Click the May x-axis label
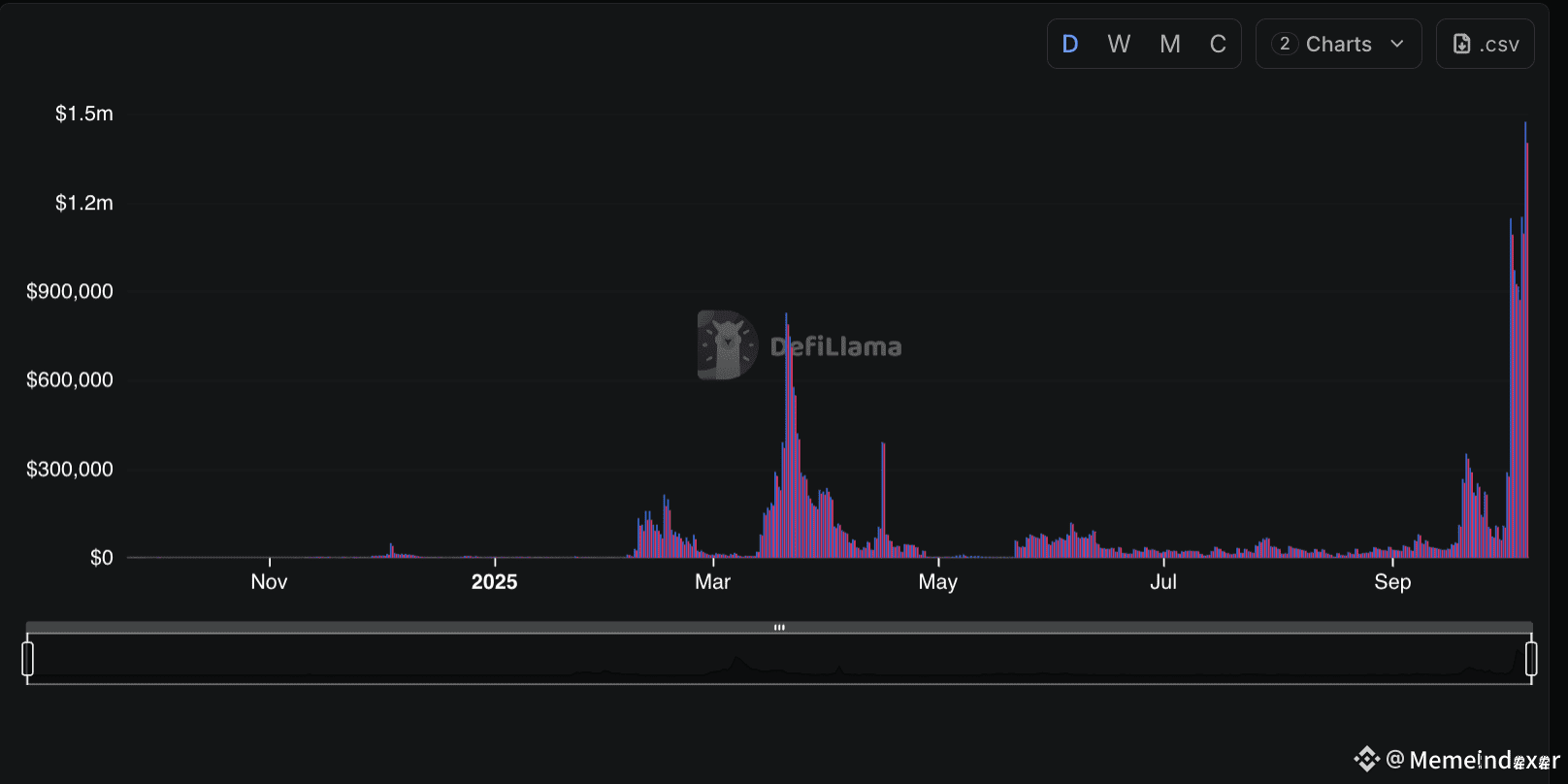This screenshot has height=784, width=1568. (938, 581)
